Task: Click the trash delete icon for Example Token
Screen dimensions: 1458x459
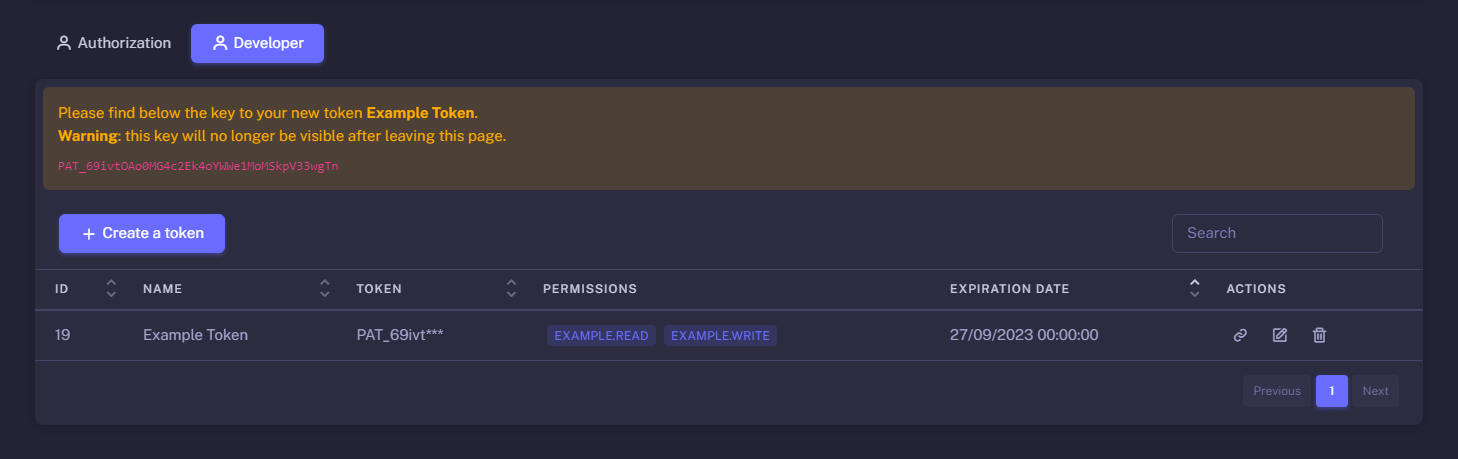Action: 1319,336
